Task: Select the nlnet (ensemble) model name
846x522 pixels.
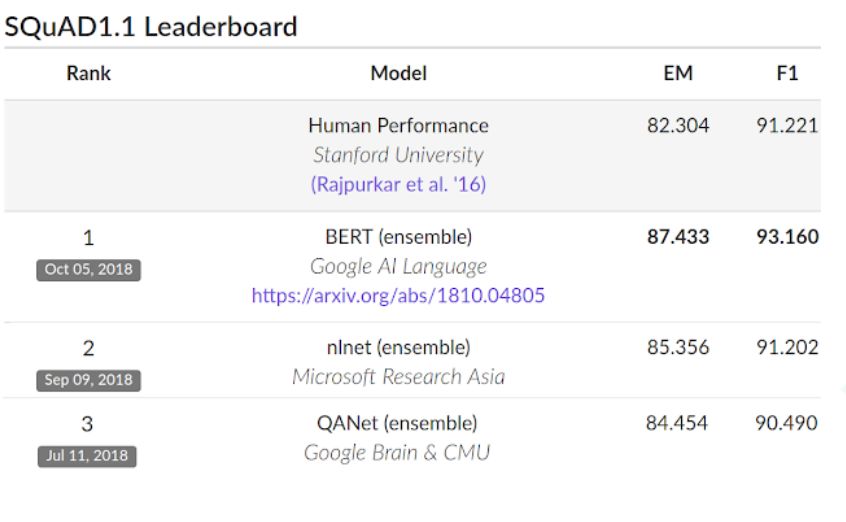Action: tap(398, 348)
